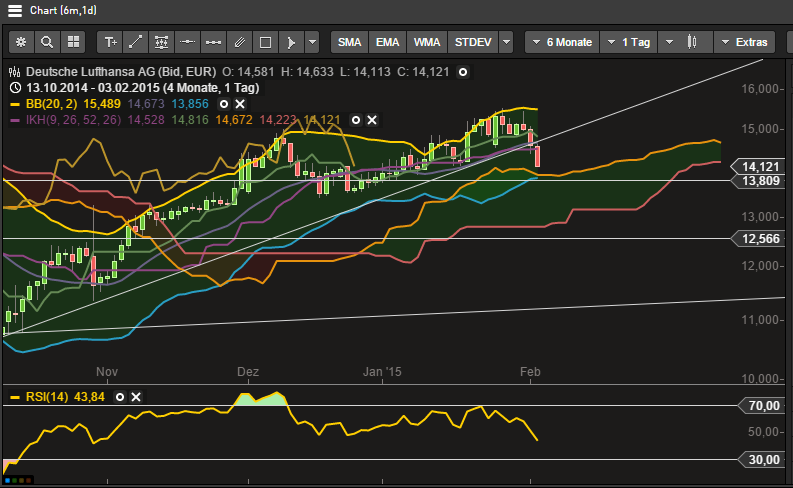The image size is (793, 488).
Task: Add the SMA indicator
Action: point(349,42)
